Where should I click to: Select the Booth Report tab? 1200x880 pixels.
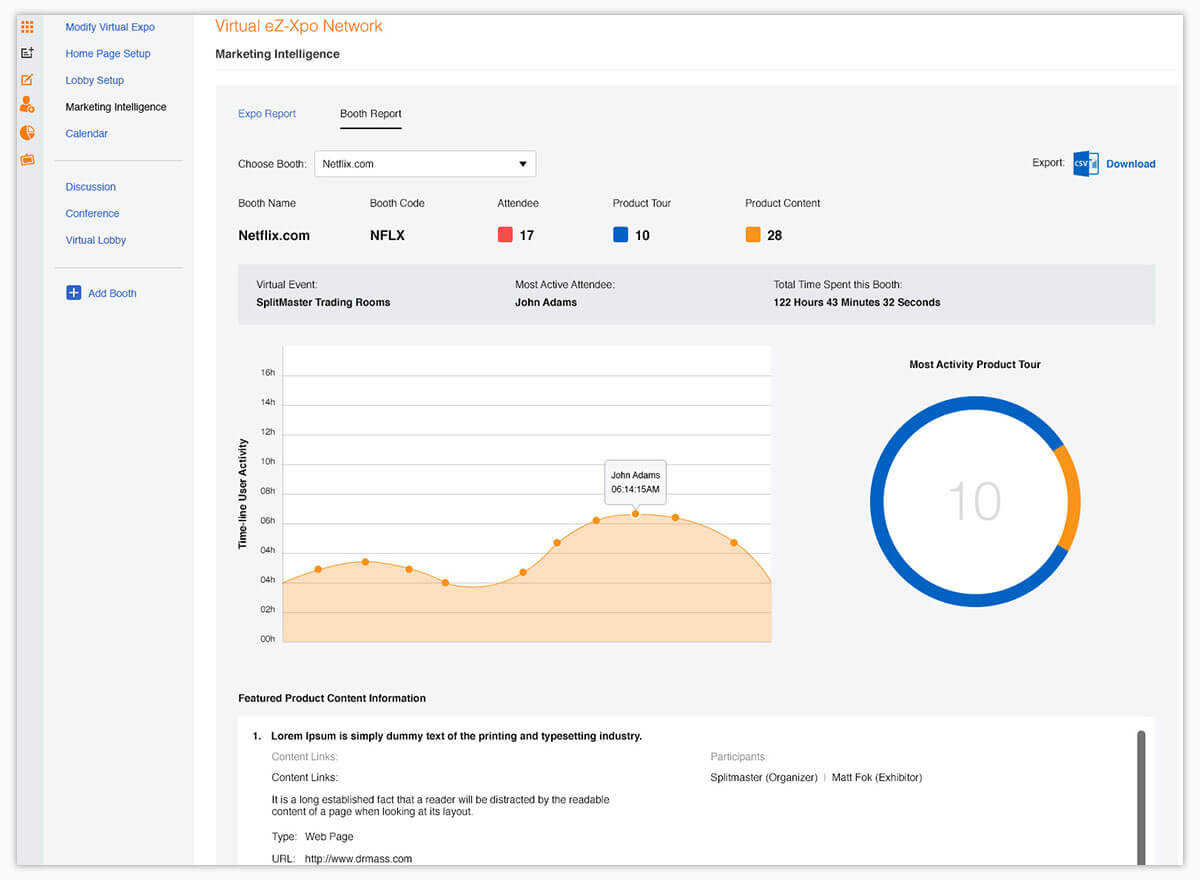[370, 114]
